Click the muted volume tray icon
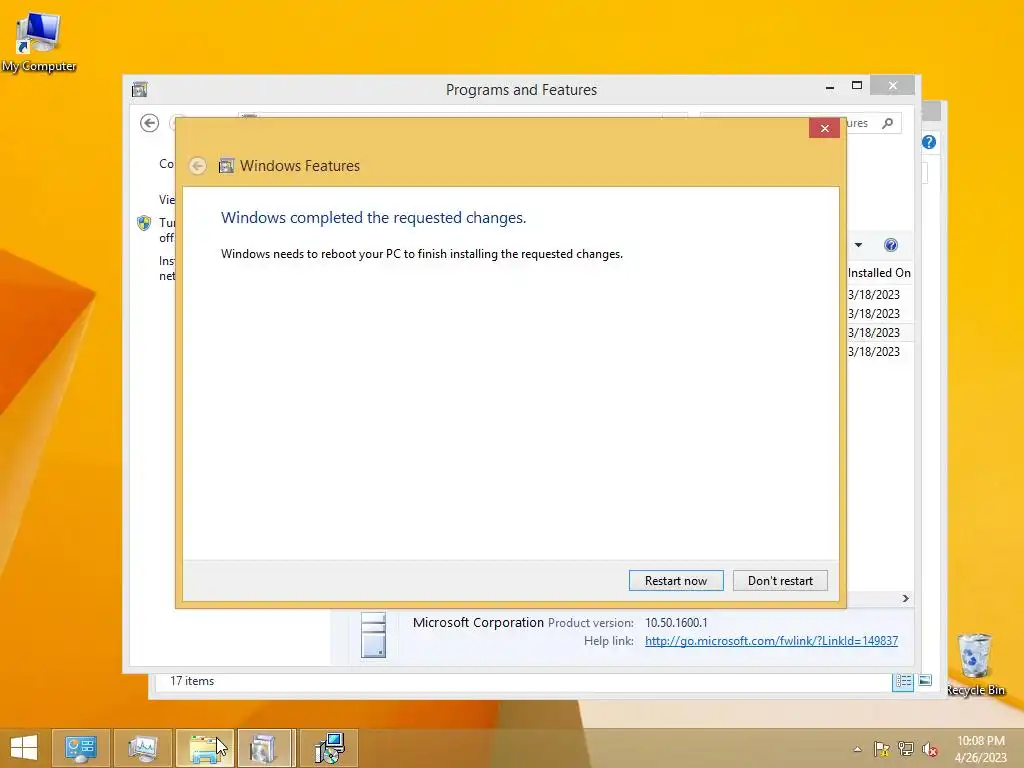The height and width of the screenshot is (768, 1024). tap(930, 749)
